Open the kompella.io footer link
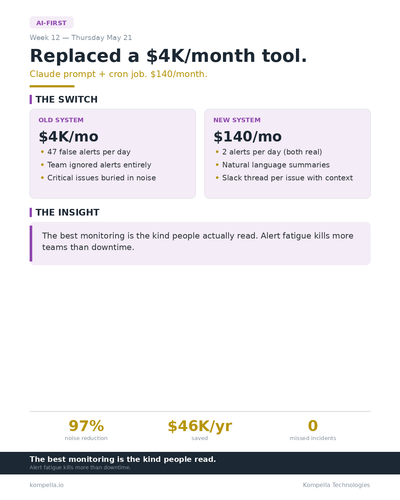The height and width of the screenshot is (500, 400). tap(47, 485)
